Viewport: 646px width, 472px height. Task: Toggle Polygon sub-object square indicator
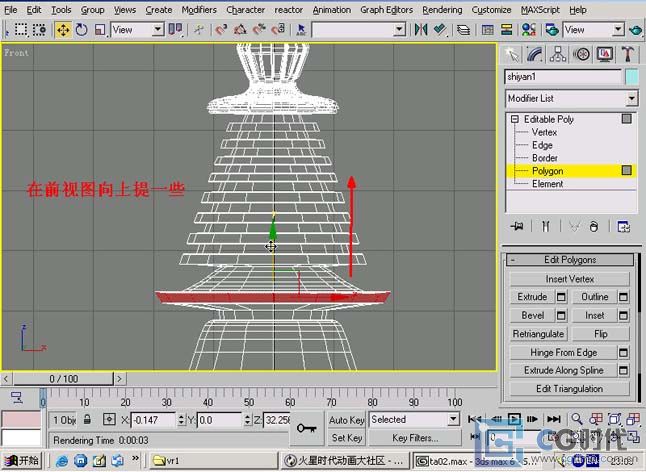[x=626, y=171]
